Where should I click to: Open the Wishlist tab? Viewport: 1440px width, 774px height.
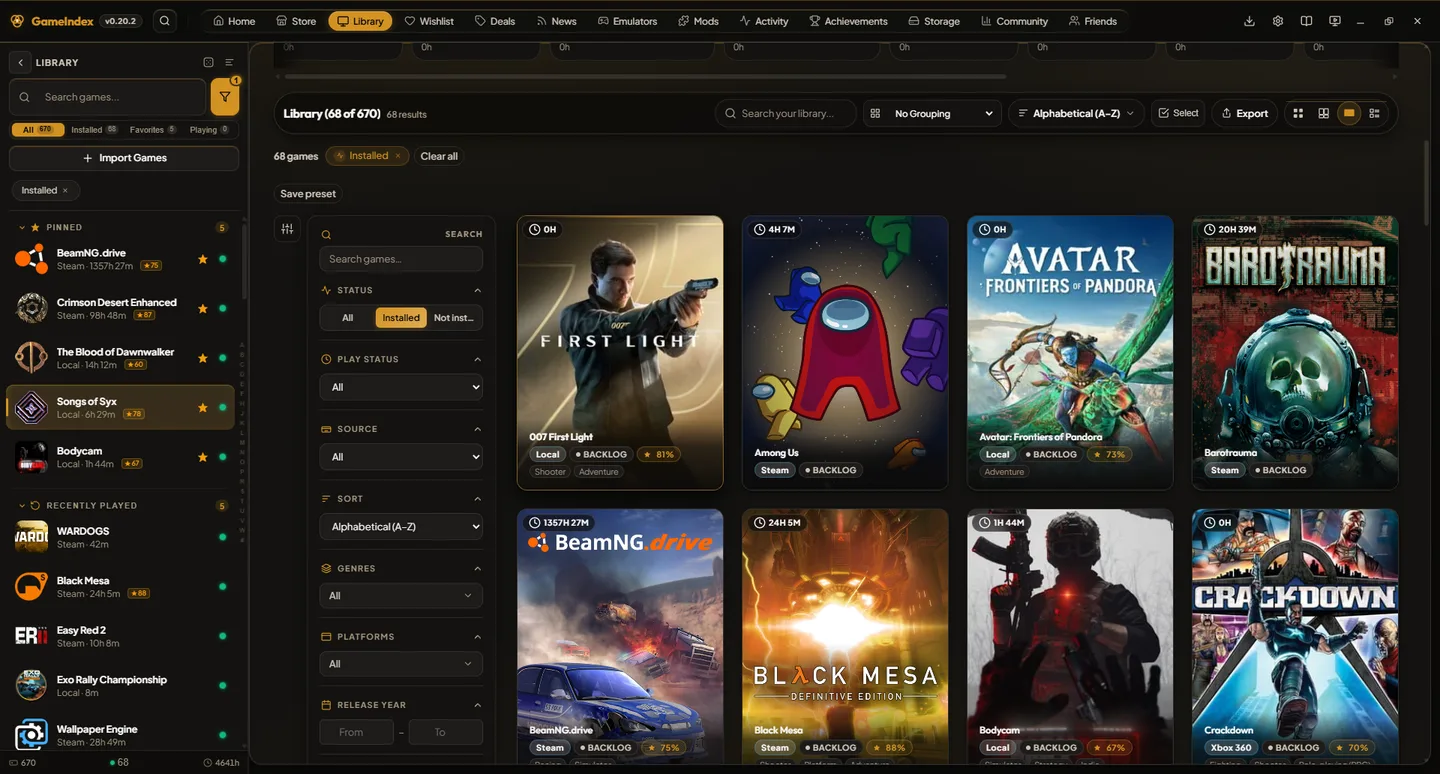click(429, 21)
